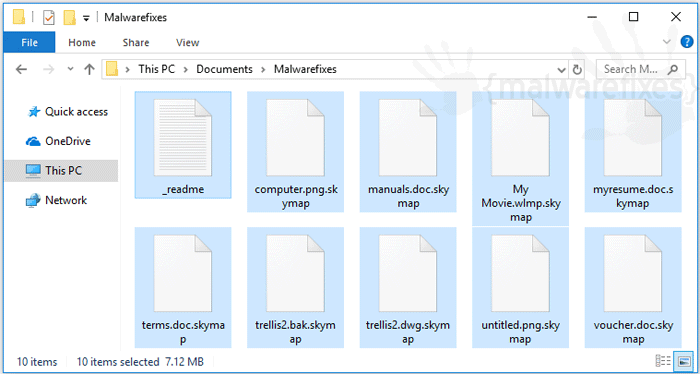This screenshot has height=374, width=700.
Task: Expand the ribbon with chevron
Action: tap(667, 42)
